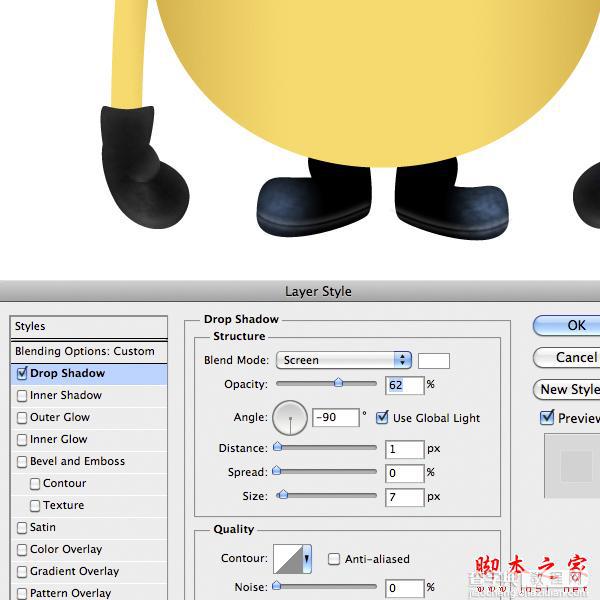Click the Opacity value field showing 62

(404, 385)
